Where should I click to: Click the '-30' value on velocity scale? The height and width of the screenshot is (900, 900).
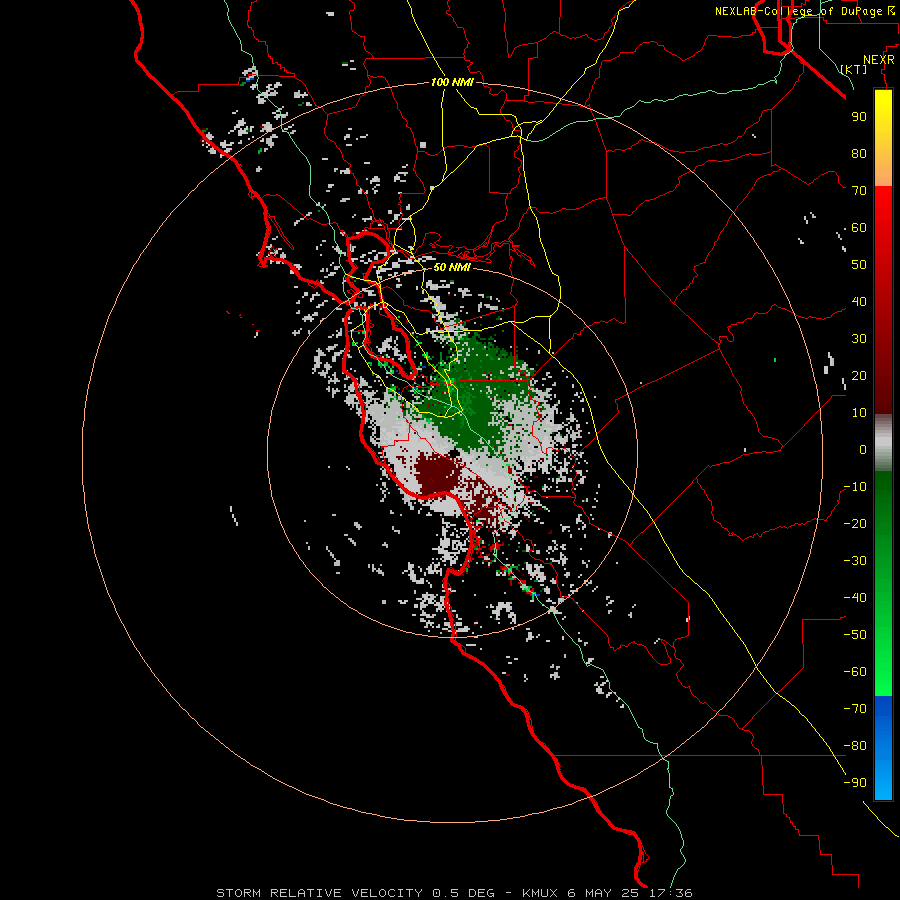[855, 561]
